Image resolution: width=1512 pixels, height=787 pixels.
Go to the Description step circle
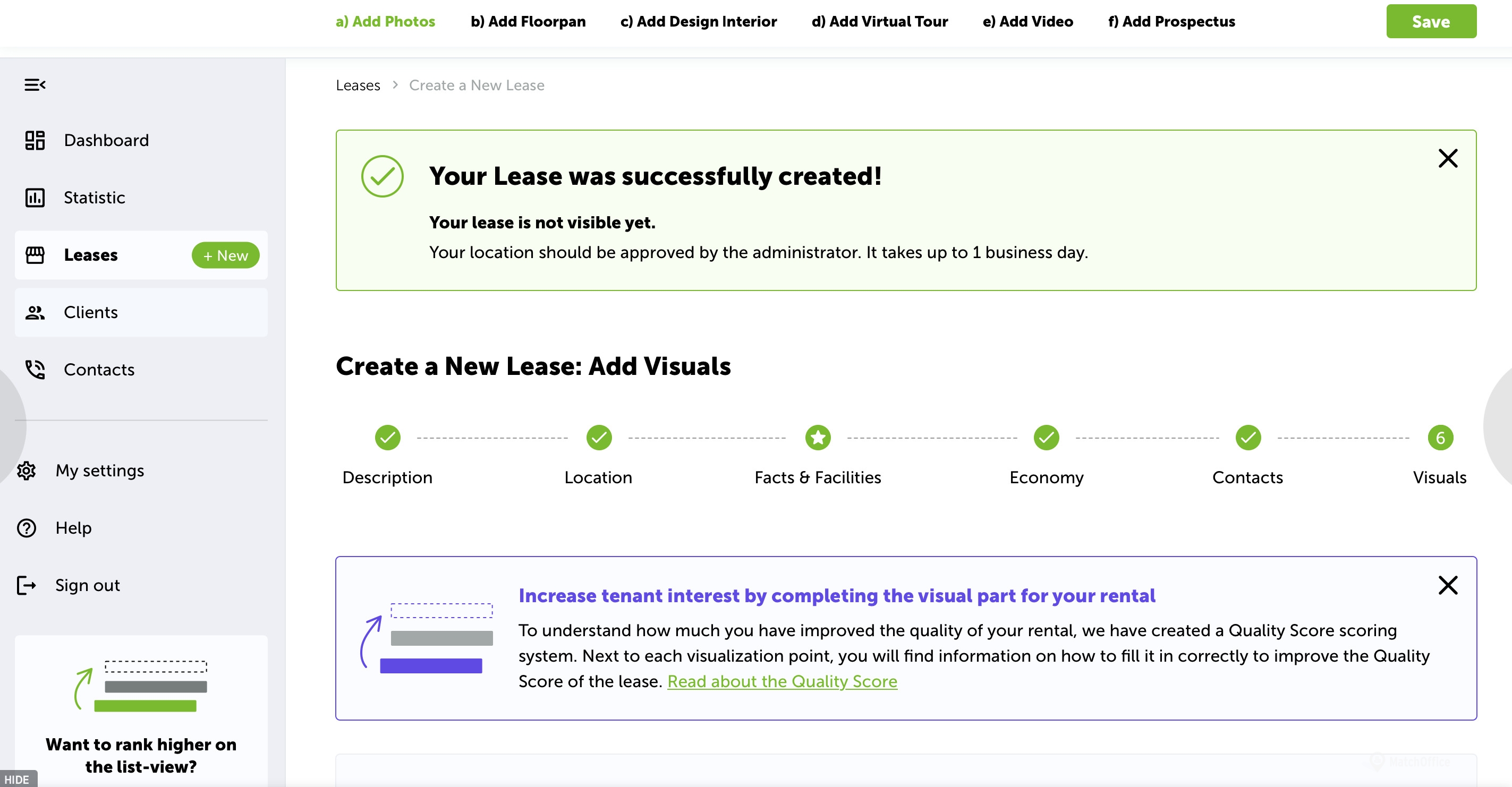[x=387, y=438]
